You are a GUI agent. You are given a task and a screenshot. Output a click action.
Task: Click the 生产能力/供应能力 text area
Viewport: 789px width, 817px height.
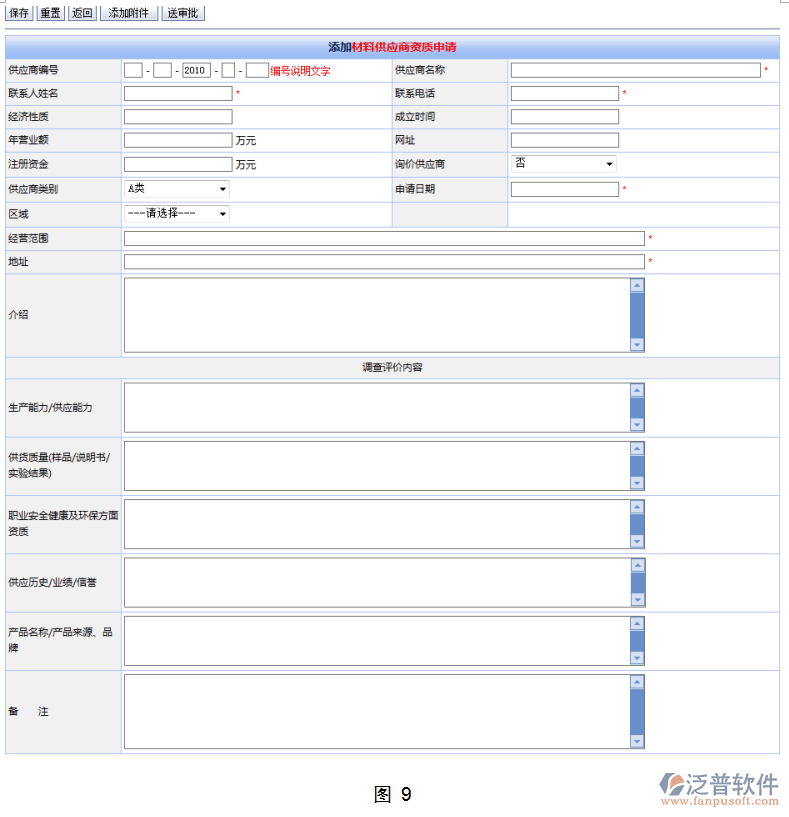pyautogui.click(x=376, y=408)
